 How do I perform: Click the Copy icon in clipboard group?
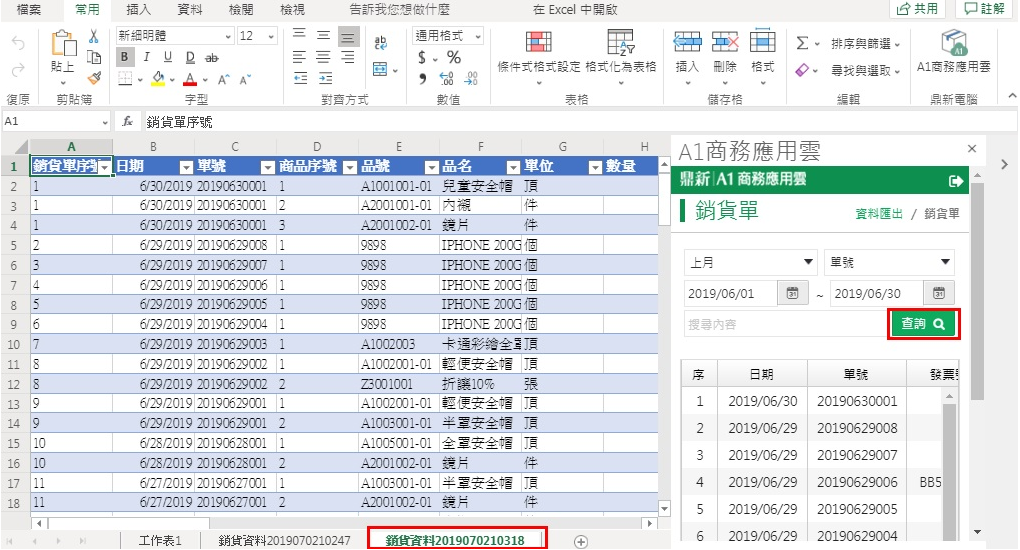point(94,57)
